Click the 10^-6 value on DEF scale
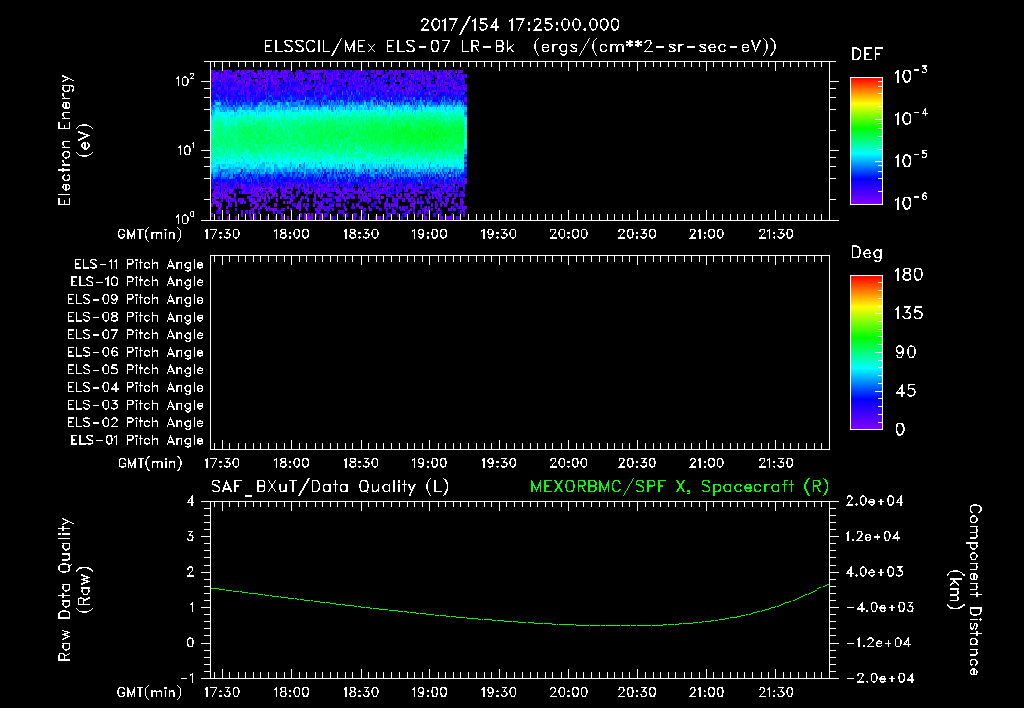Screen dimensions: 1024x708 point(910,202)
